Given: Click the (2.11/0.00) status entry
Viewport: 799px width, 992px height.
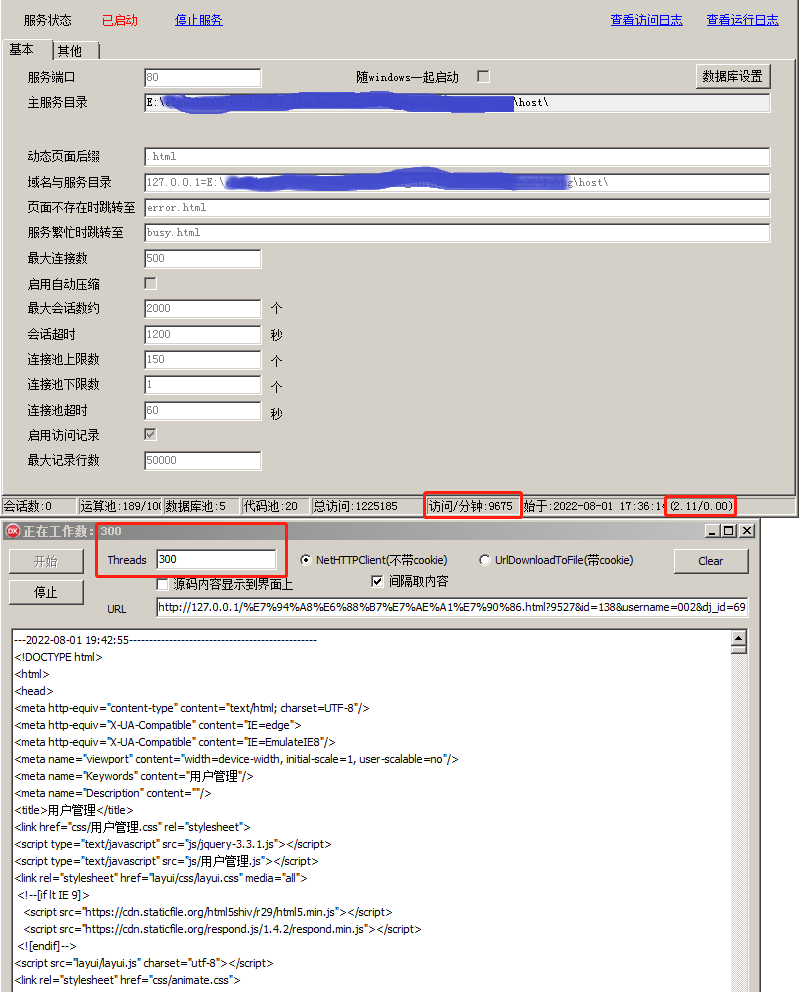Looking at the screenshot, I should pos(702,506).
